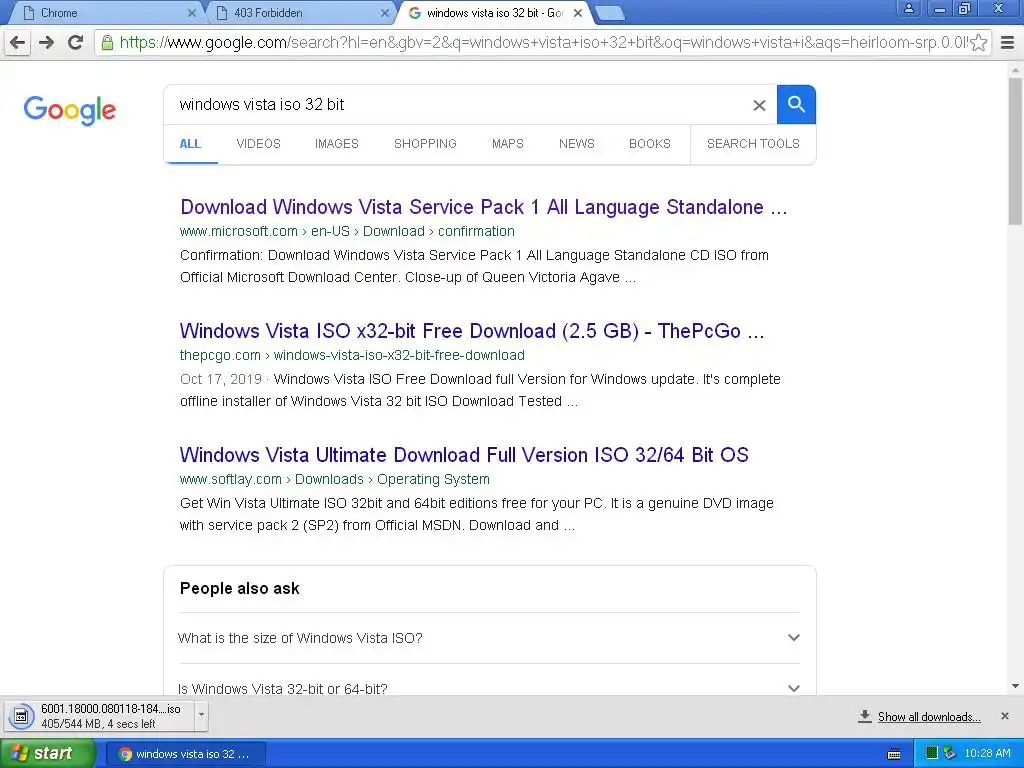
Task: Close the downloads bar
Action: click(x=1005, y=716)
